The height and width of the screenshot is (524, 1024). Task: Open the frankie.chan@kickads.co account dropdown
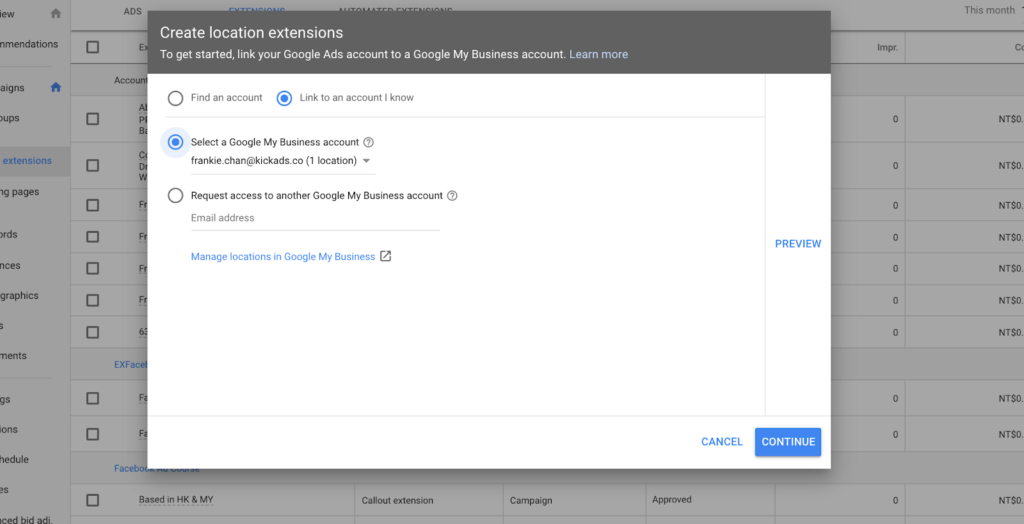click(282, 161)
